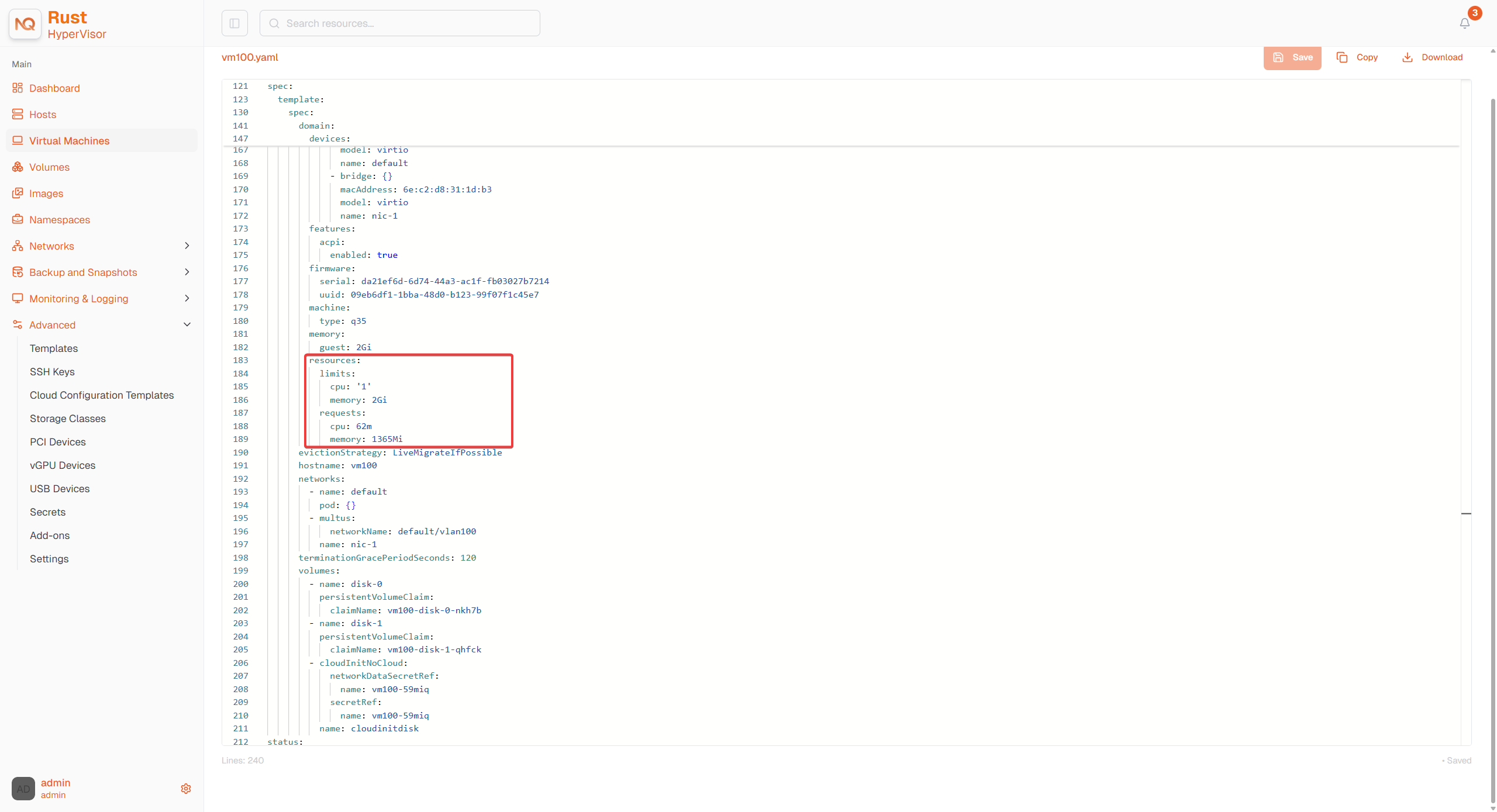Open Cloud Configuration Templates

pyautogui.click(x=102, y=395)
